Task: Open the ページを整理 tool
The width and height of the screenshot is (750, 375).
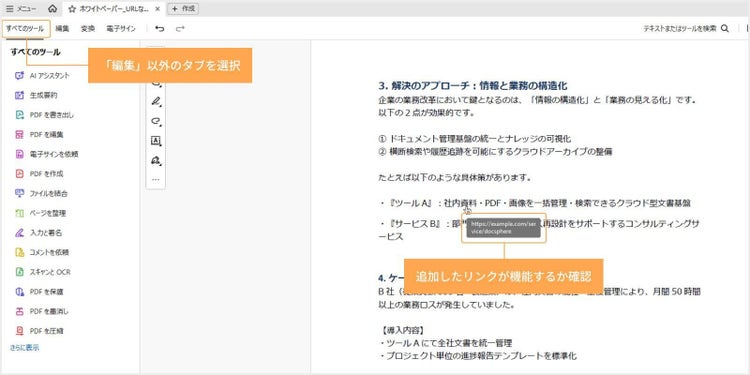Action: pyautogui.click(x=41, y=213)
